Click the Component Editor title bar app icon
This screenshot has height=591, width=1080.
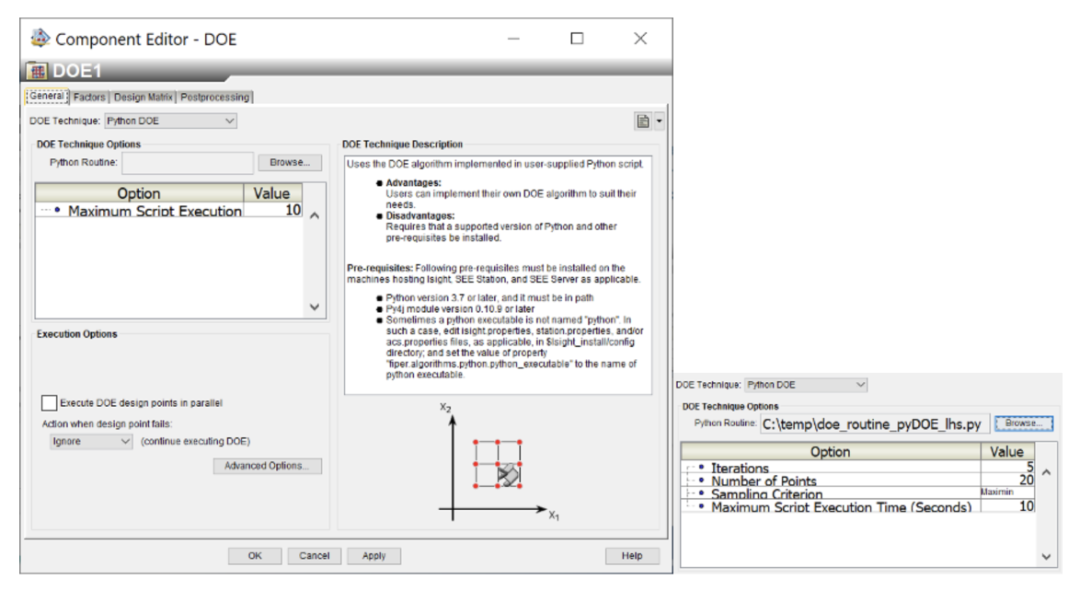point(40,39)
